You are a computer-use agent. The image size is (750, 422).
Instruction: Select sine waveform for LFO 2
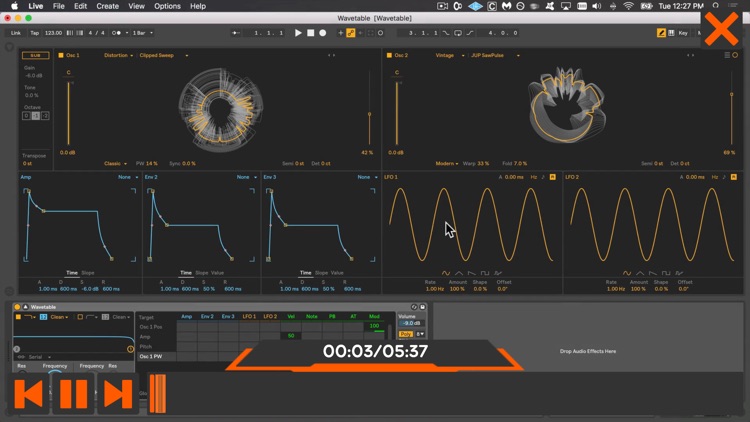click(x=627, y=273)
